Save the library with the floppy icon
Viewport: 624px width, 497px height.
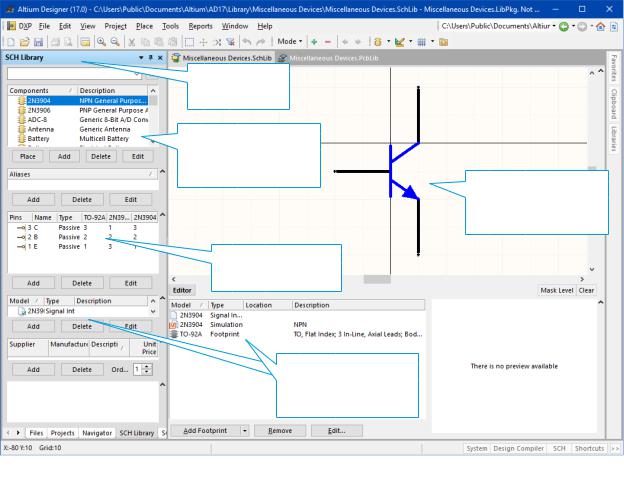38,42
